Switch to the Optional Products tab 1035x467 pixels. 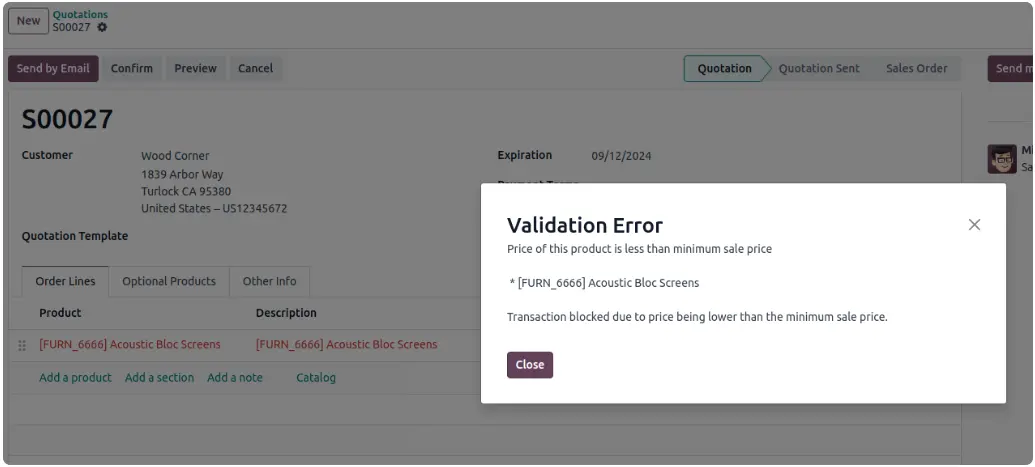[x=169, y=282]
